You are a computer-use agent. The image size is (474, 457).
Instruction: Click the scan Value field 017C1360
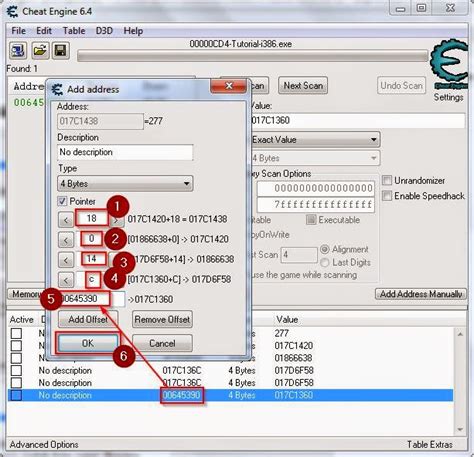click(357, 120)
